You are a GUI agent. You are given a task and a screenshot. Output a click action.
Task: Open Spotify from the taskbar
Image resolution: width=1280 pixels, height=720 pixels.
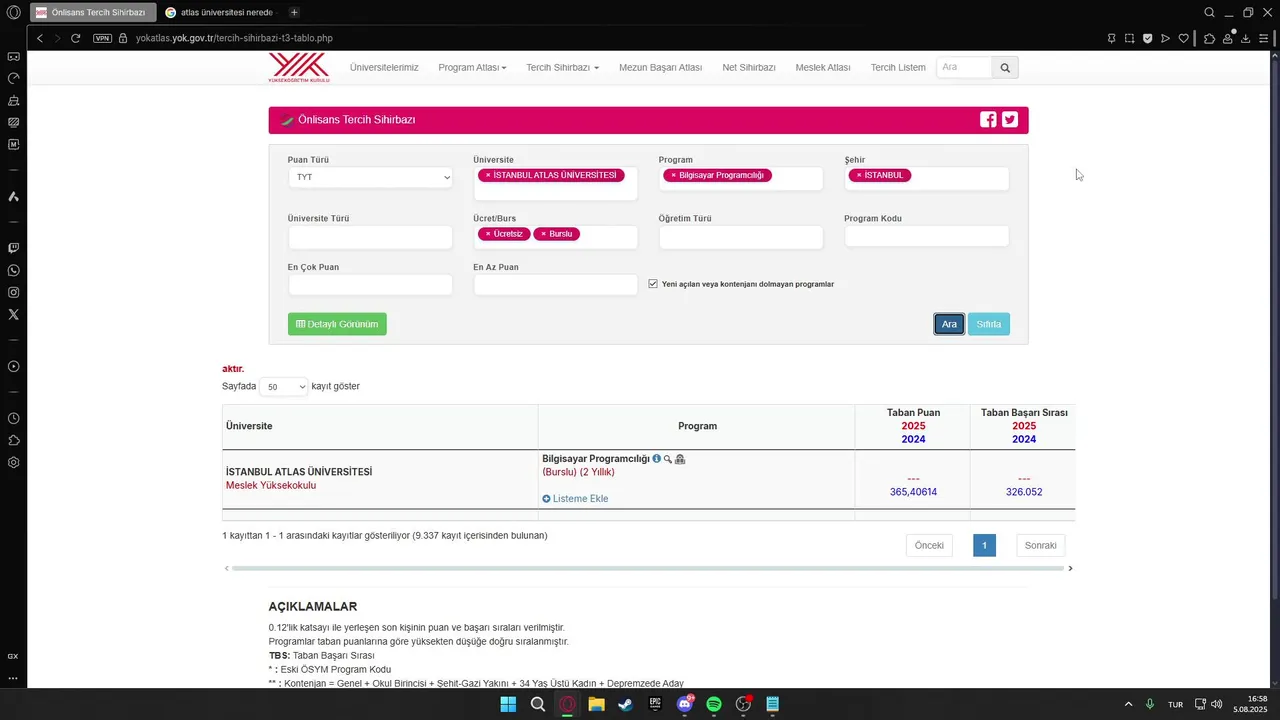click(714, 704)
